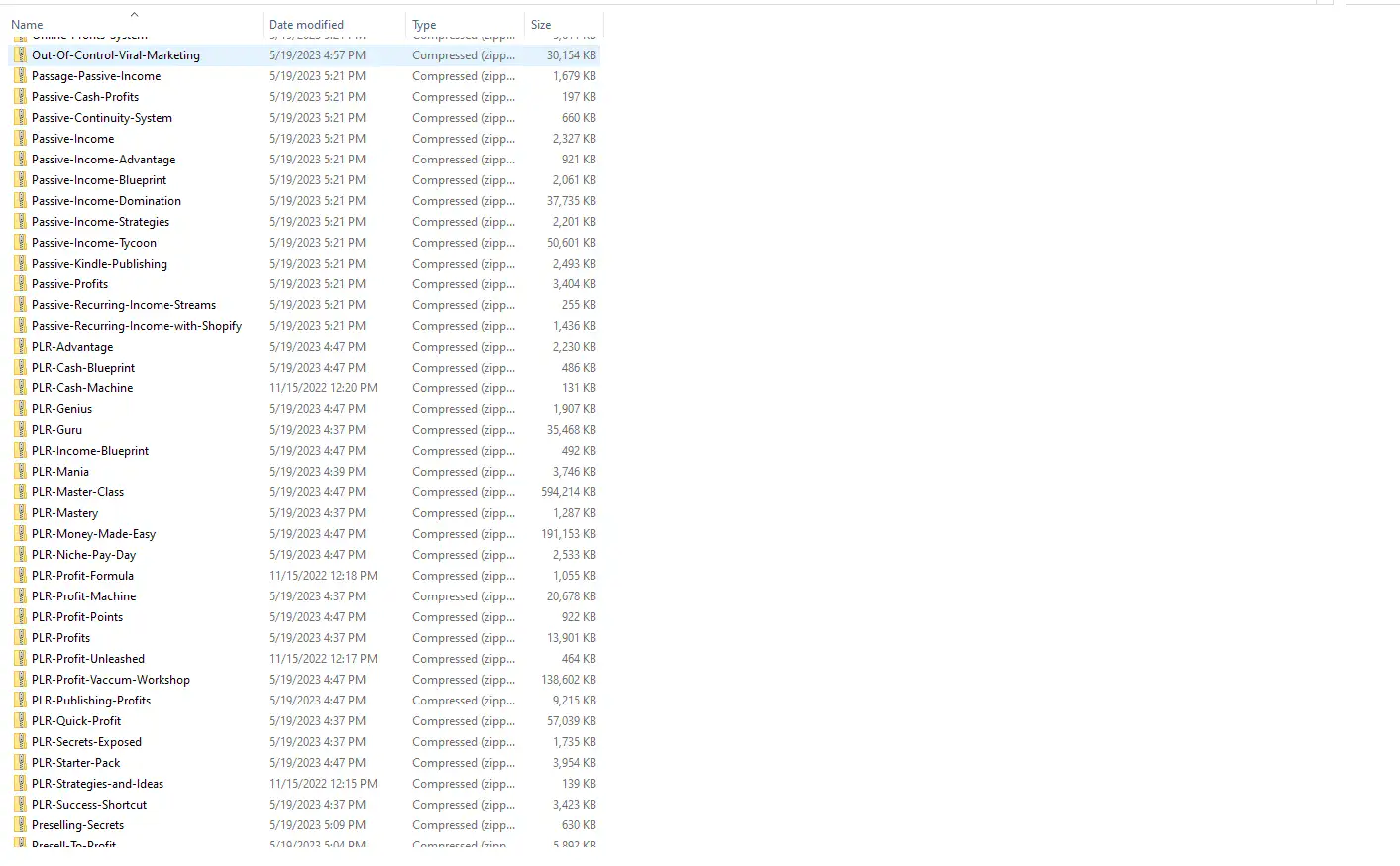Select the PLR-Profit-Machine file name
This screenshot has height=866, width=1400.
pos(83,596)
